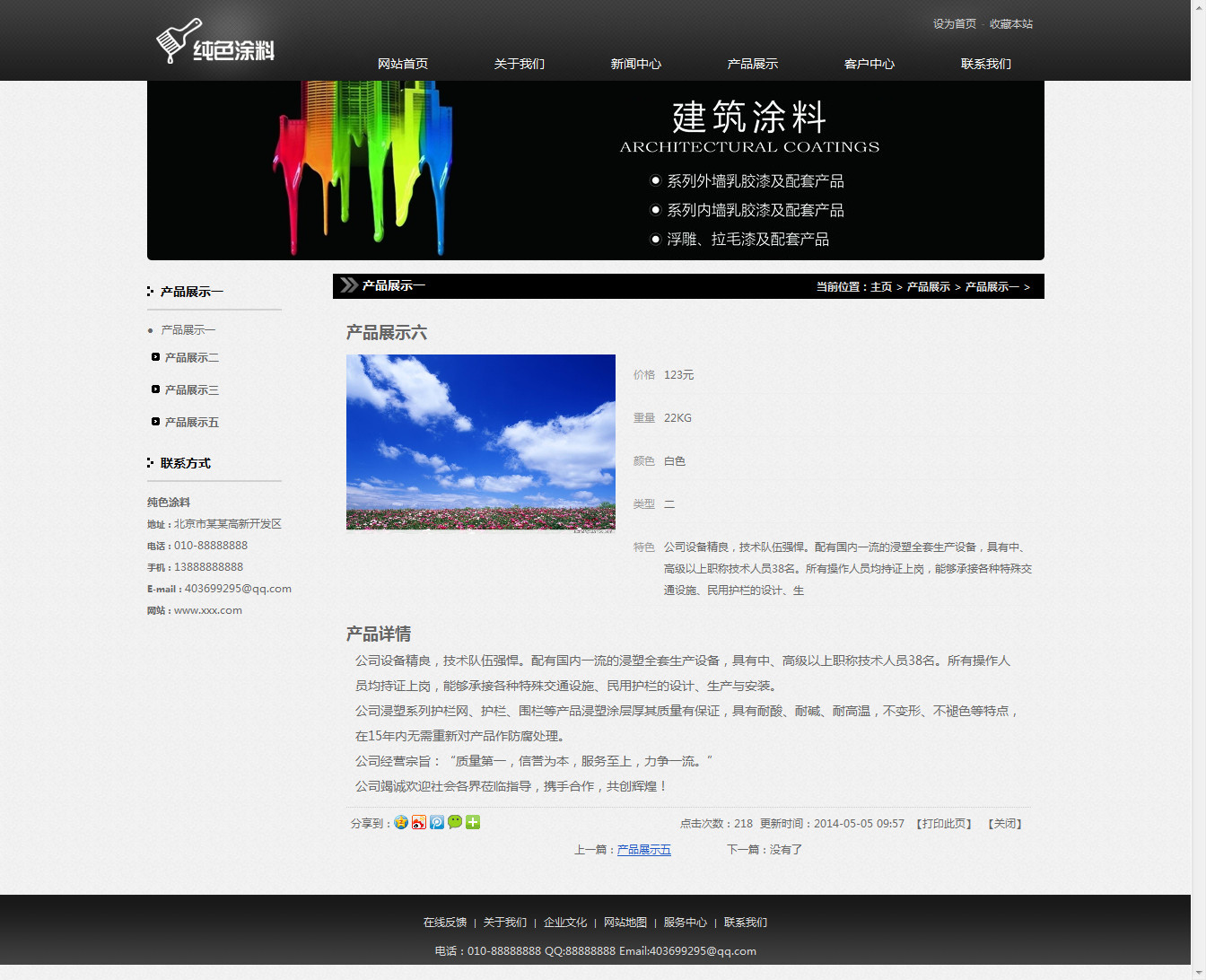This screenshot has width=1206, height=980.
Task: Go to 产品展示 navigation menu item
Action: pos(753,64)
